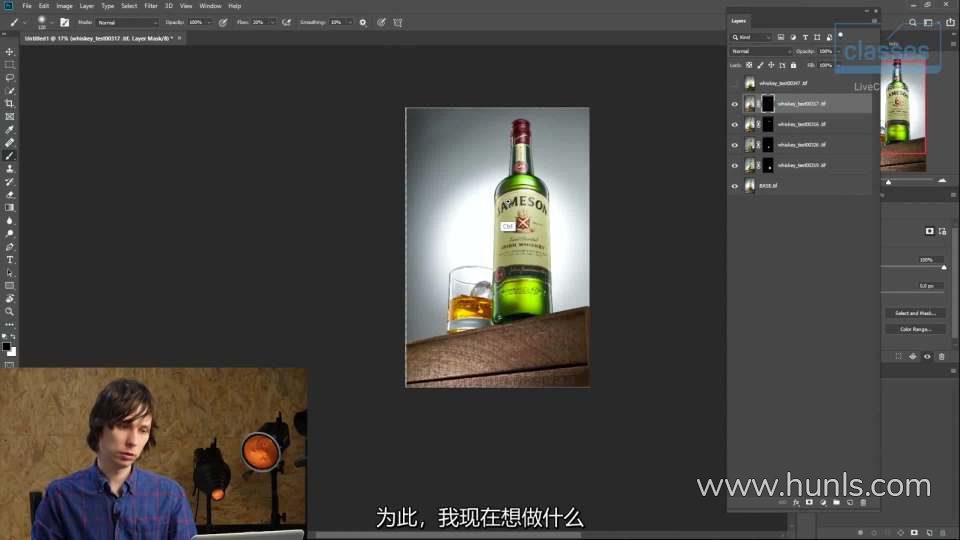Select the History Brush tool

click(x=9, y=181)
